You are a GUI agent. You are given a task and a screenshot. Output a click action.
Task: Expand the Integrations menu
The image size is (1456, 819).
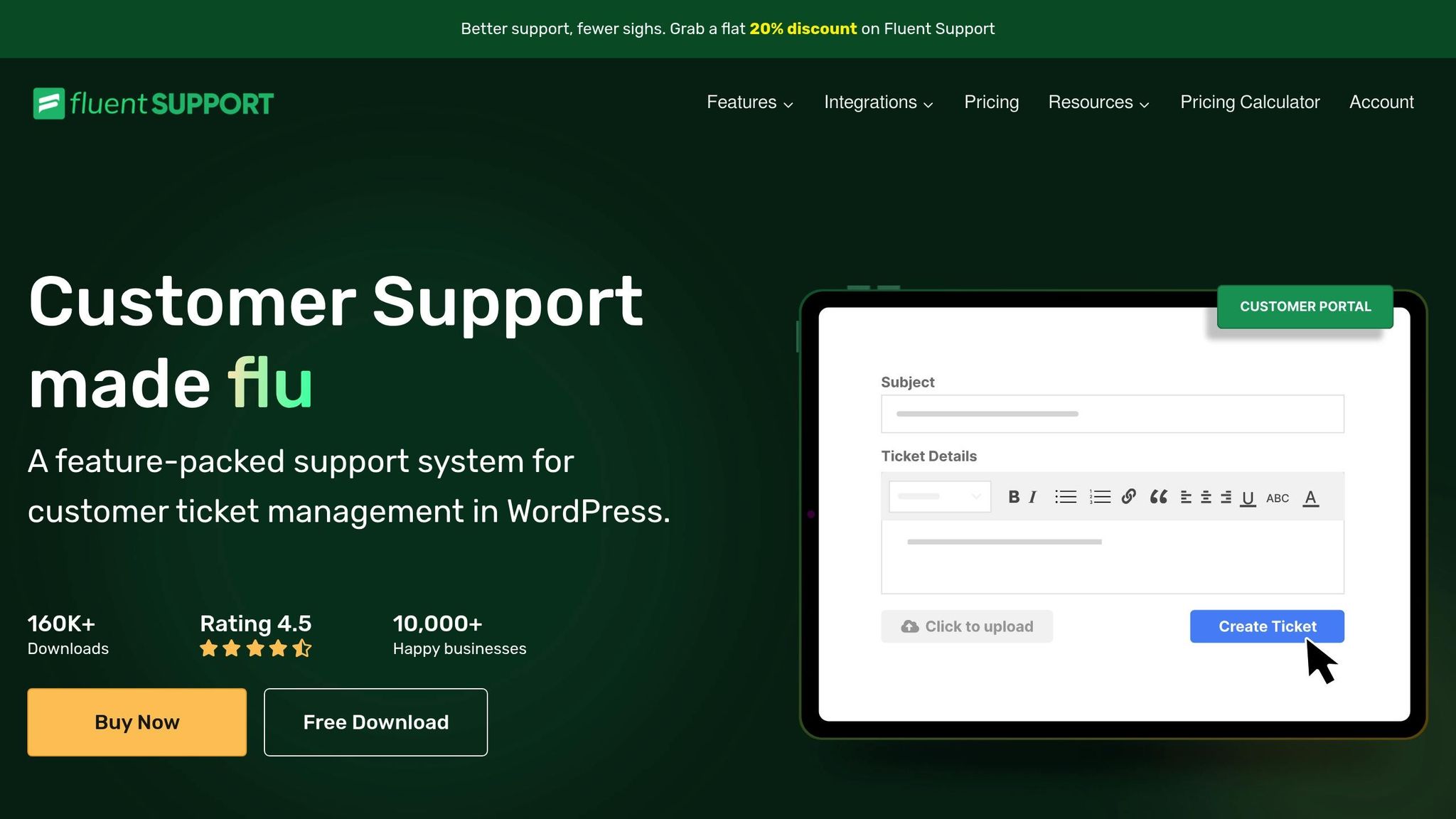(x=878, y=102)
